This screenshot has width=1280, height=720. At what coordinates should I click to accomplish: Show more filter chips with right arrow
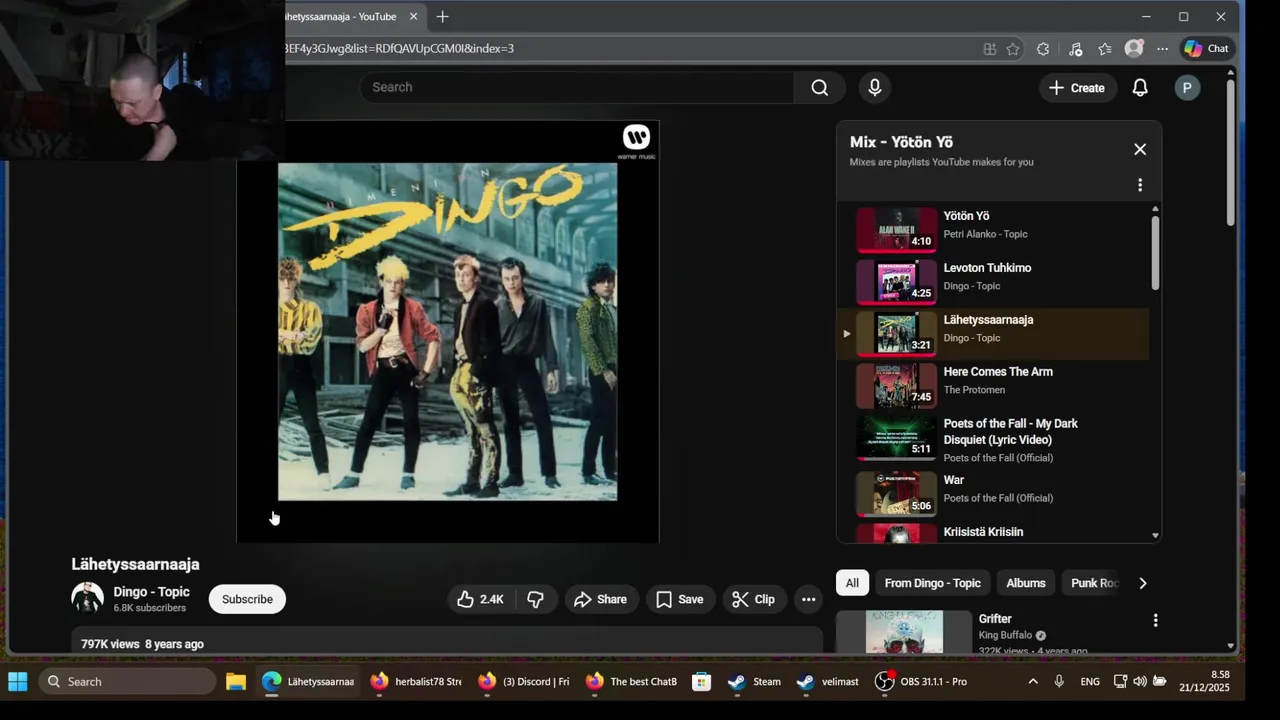point(1143,583)
